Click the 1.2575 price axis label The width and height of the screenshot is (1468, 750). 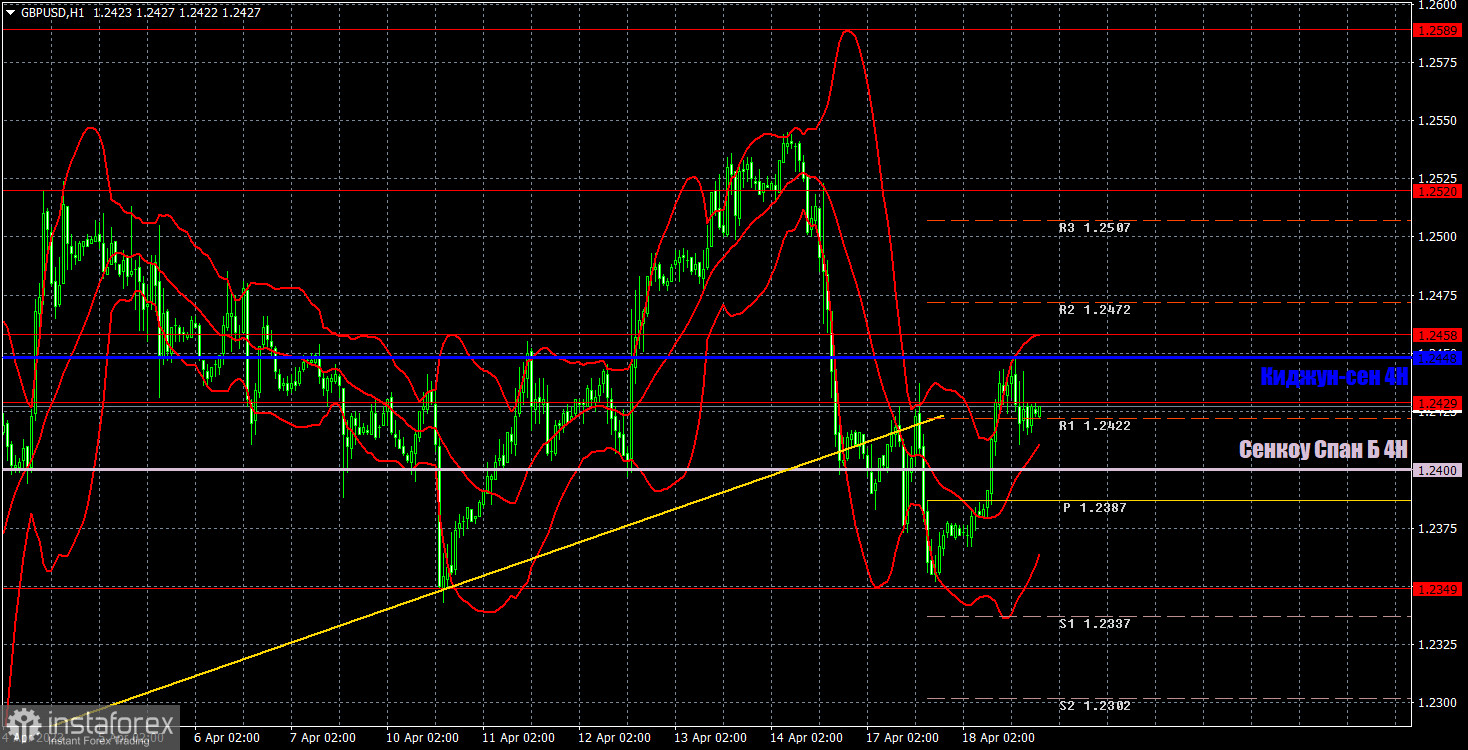pos(1438,63)
